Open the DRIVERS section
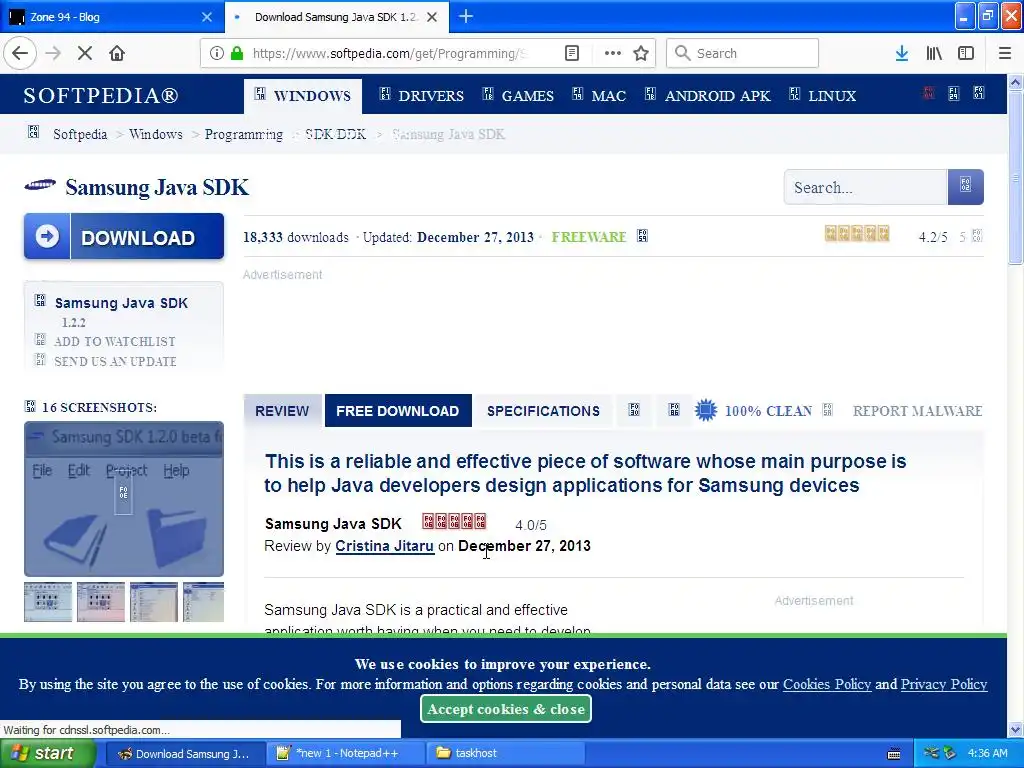Screen dimensions: 1024x768 point(422,96)
